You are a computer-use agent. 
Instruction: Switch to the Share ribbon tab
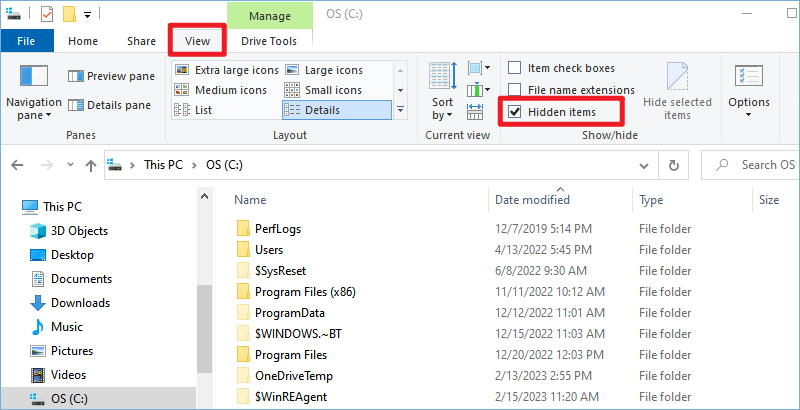coord(141,41)
